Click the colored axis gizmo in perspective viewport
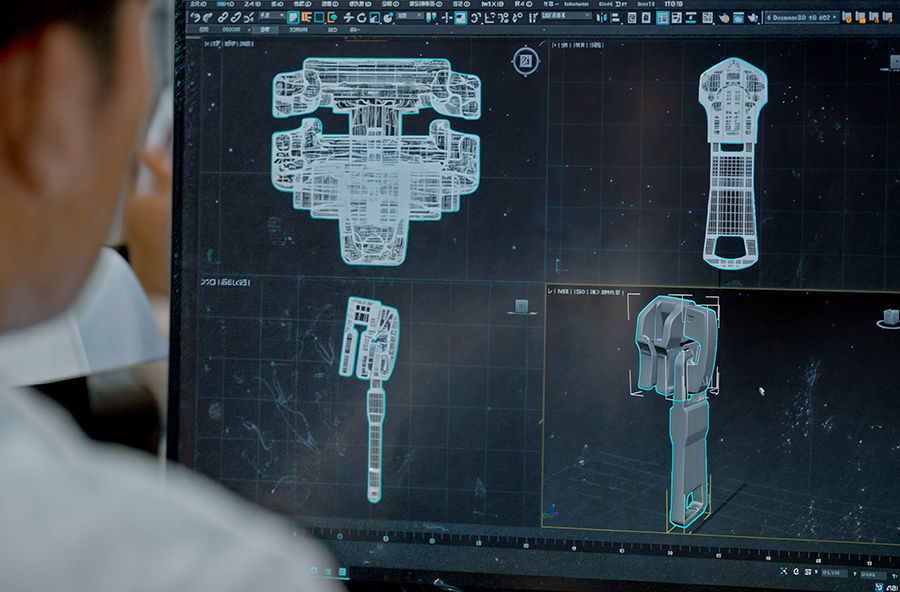 [551, 511]
